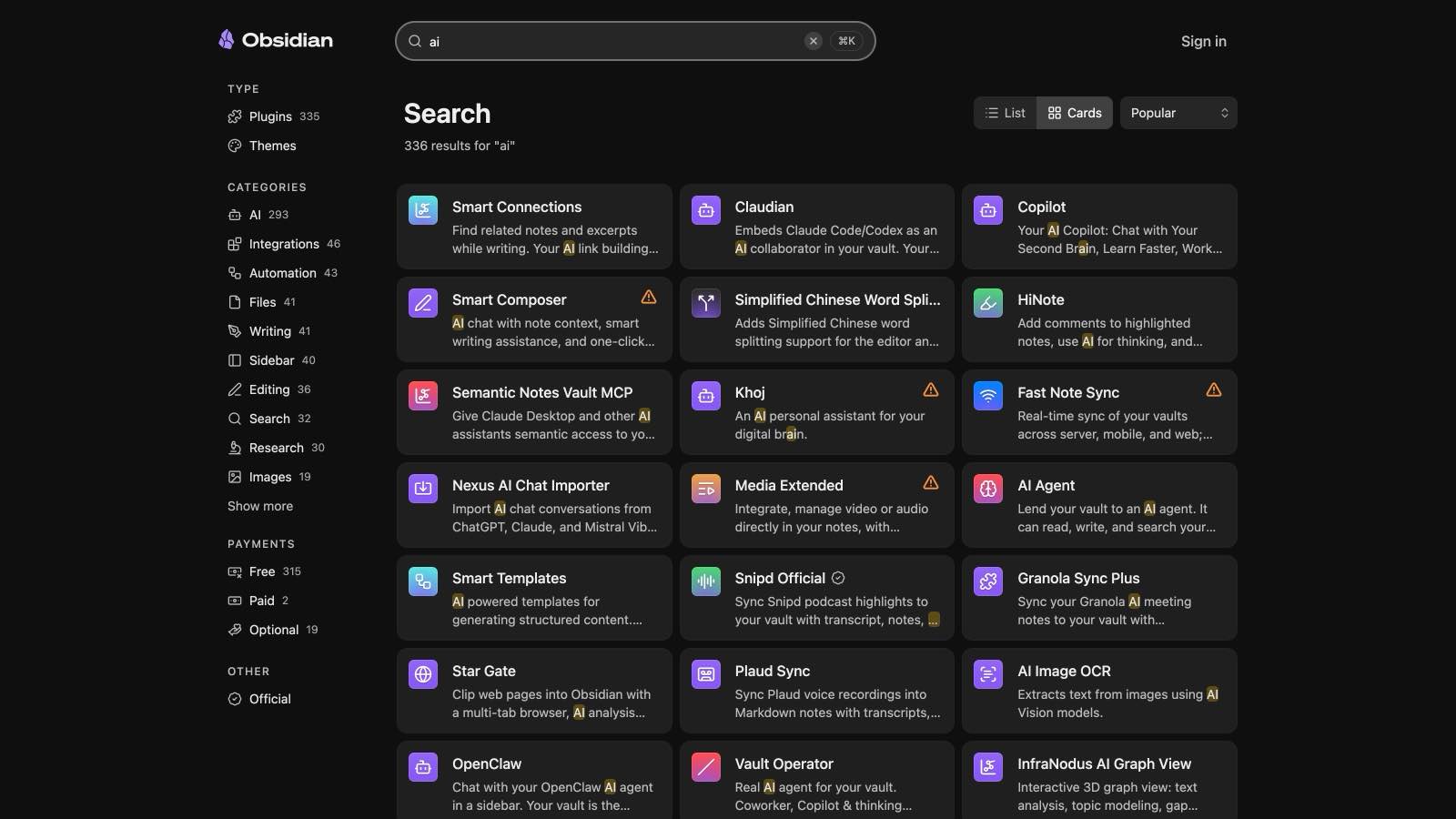Click the Images category picture icon
Image resolution: width=1456 pixels, height=819 pixels.
point(235,477)
